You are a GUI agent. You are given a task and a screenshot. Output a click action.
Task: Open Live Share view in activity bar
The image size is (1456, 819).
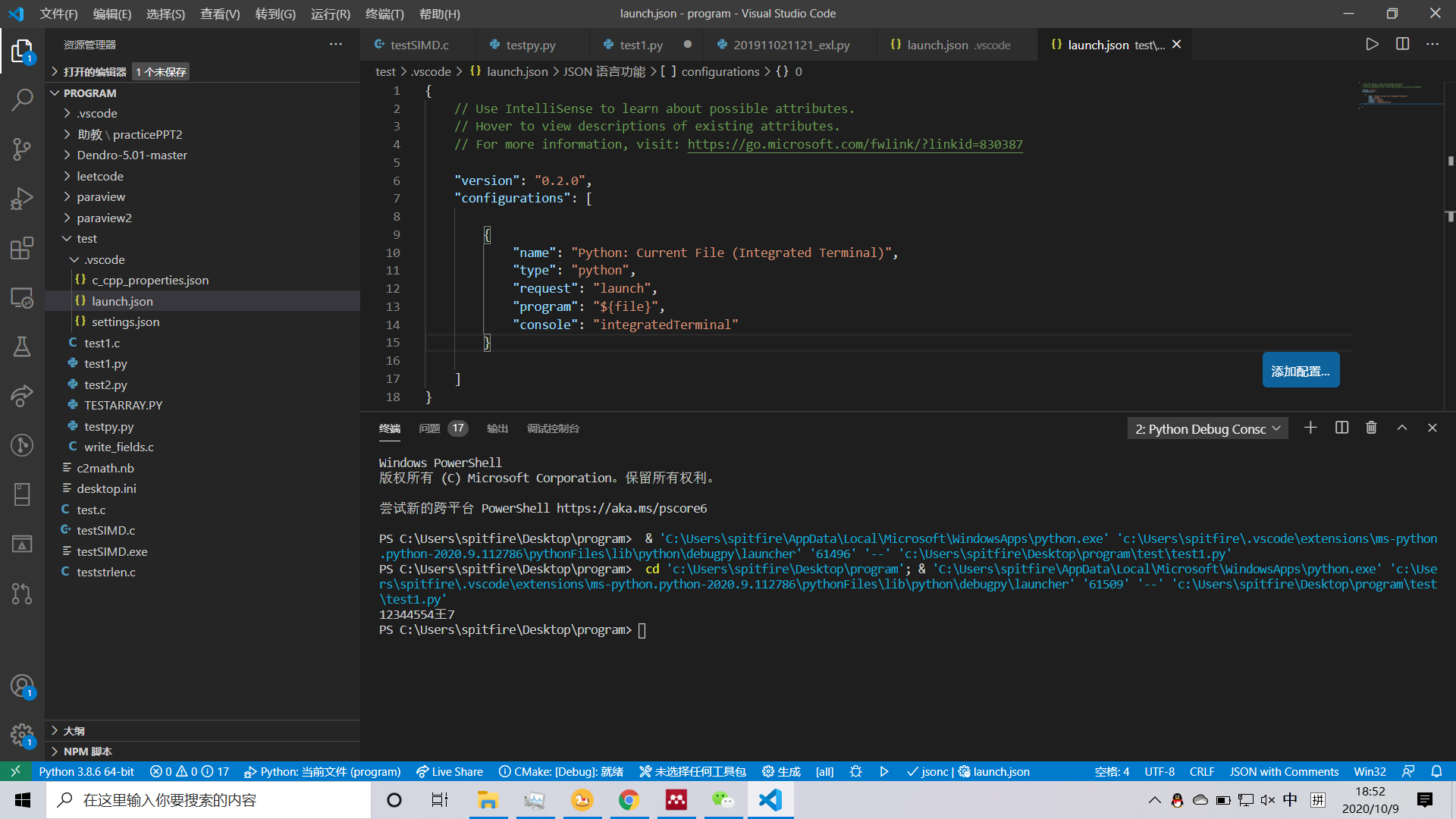(x=22, y=396)
